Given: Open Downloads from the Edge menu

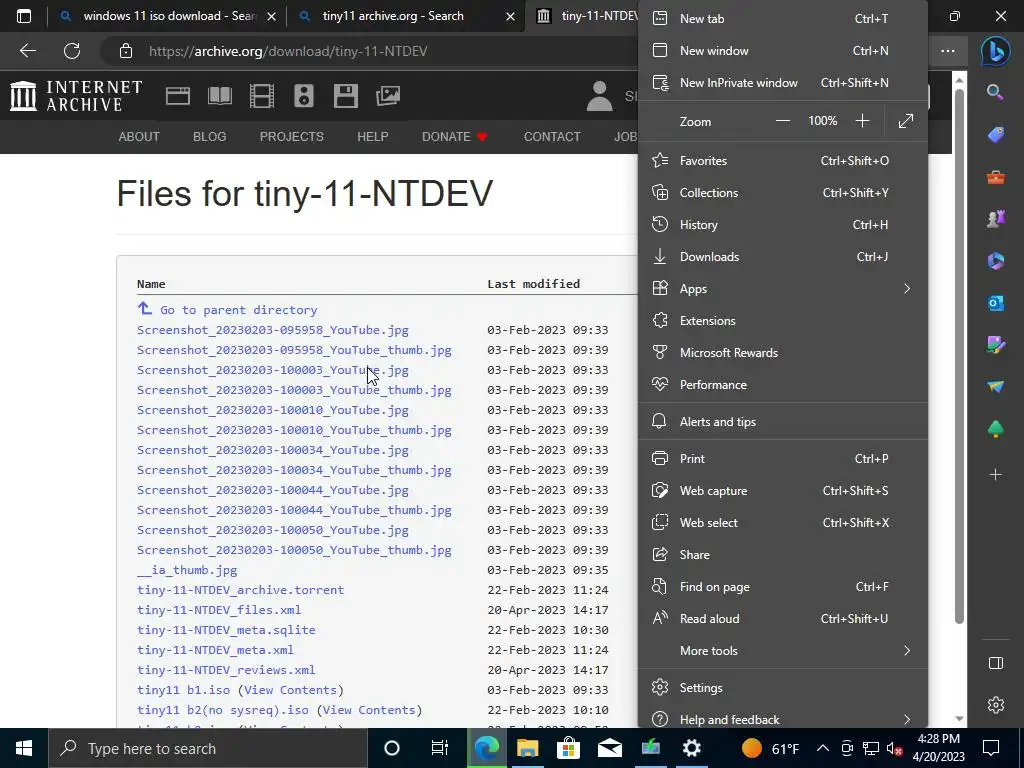Looking at the screenshot, I should coord(782,257).
